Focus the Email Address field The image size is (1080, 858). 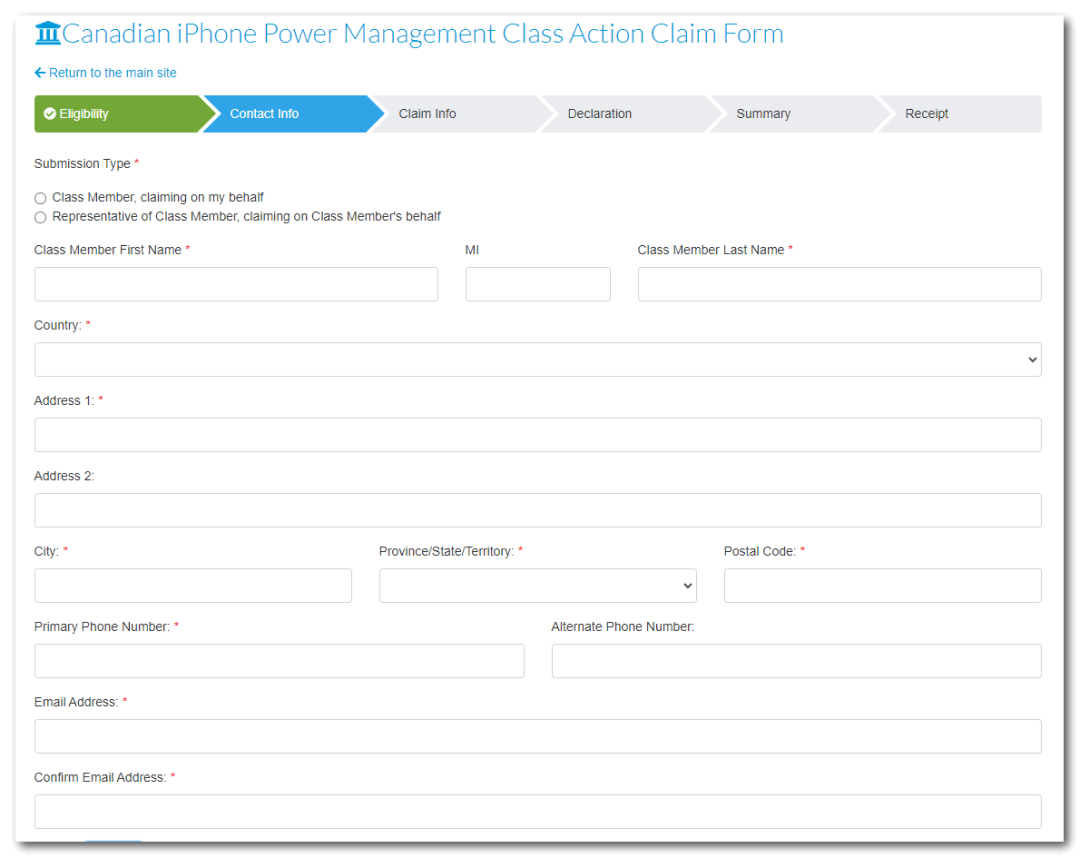pyautogui.click(x=538, y=737)
